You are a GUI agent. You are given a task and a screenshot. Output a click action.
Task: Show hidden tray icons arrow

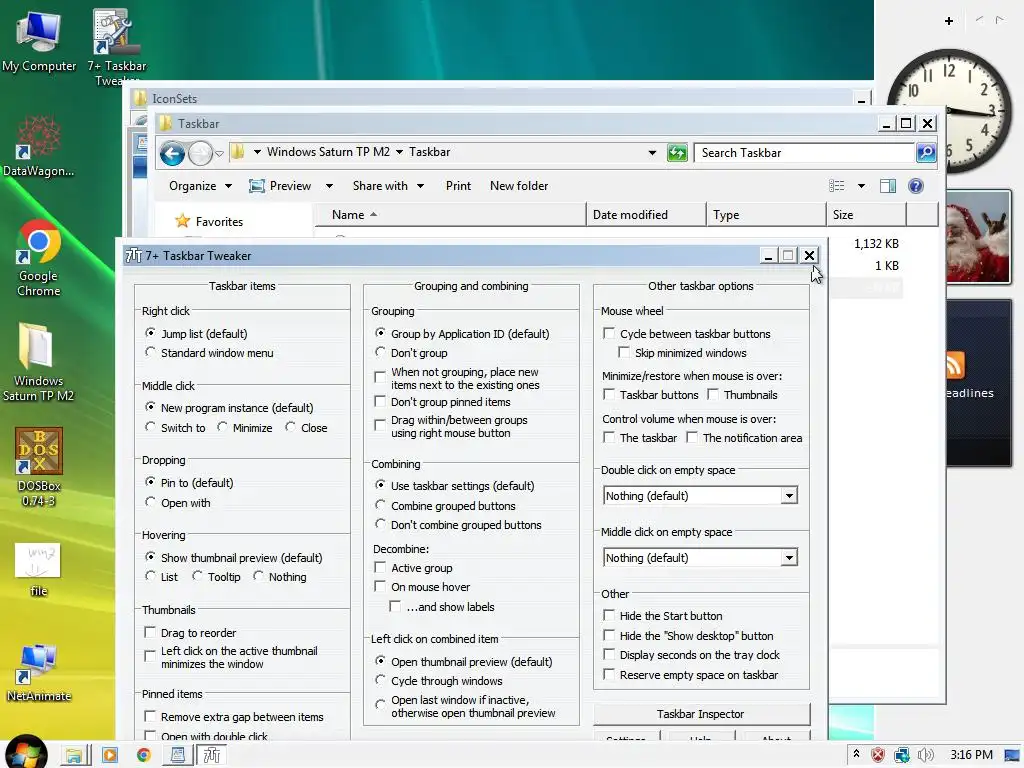click(x=856, y=754)
